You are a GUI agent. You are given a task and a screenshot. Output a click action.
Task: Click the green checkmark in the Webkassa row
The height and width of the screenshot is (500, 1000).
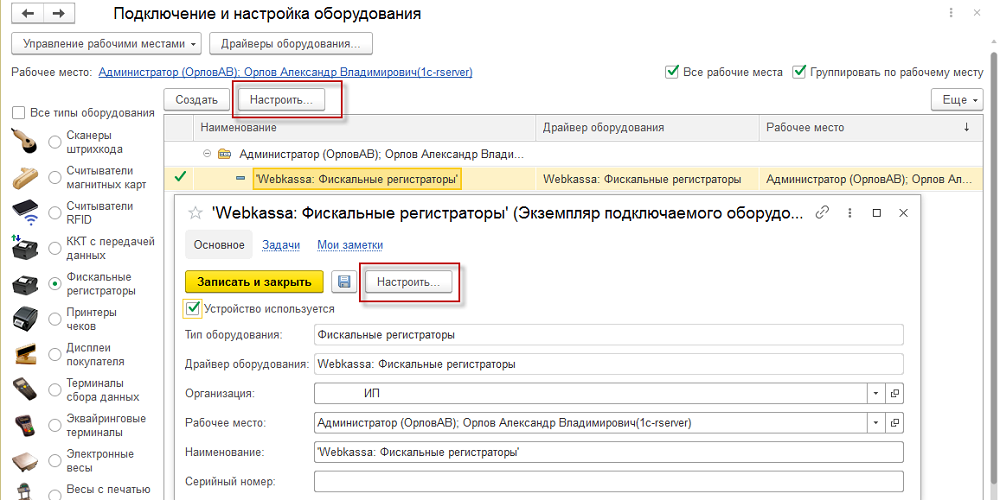tap(179, 178)
